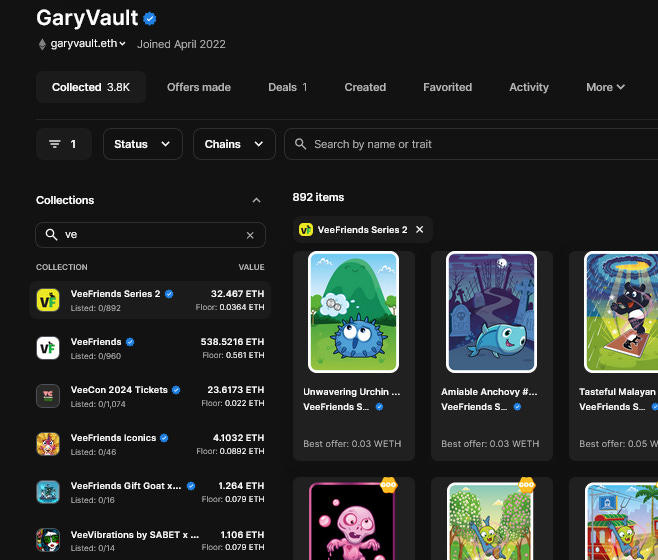Click into the collection search field containing 've'
Screen dimensions: 658x560
[150, 235]
